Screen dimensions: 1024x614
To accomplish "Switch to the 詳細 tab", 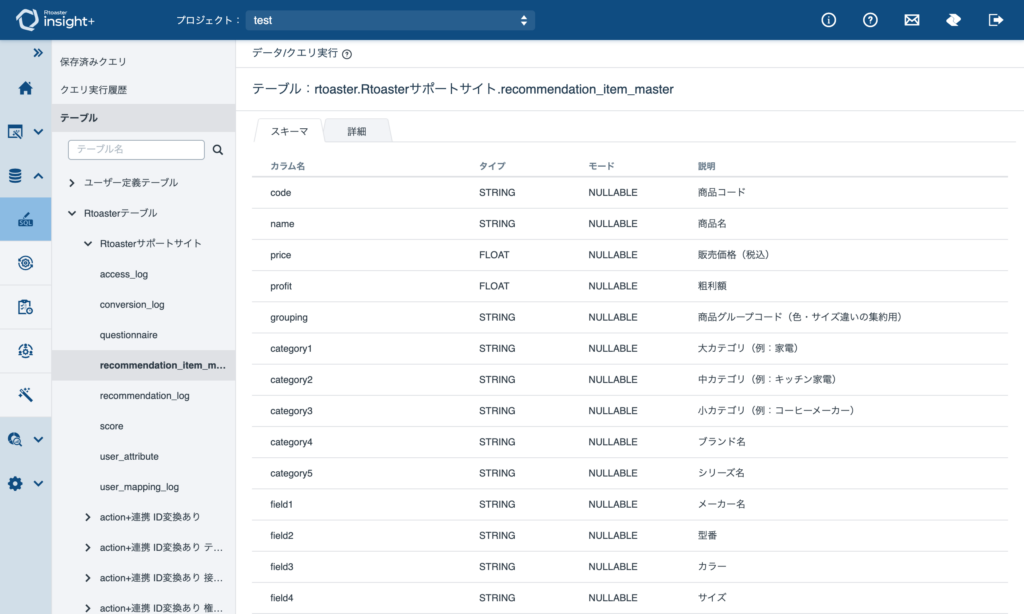I will [x=357, y=131].
